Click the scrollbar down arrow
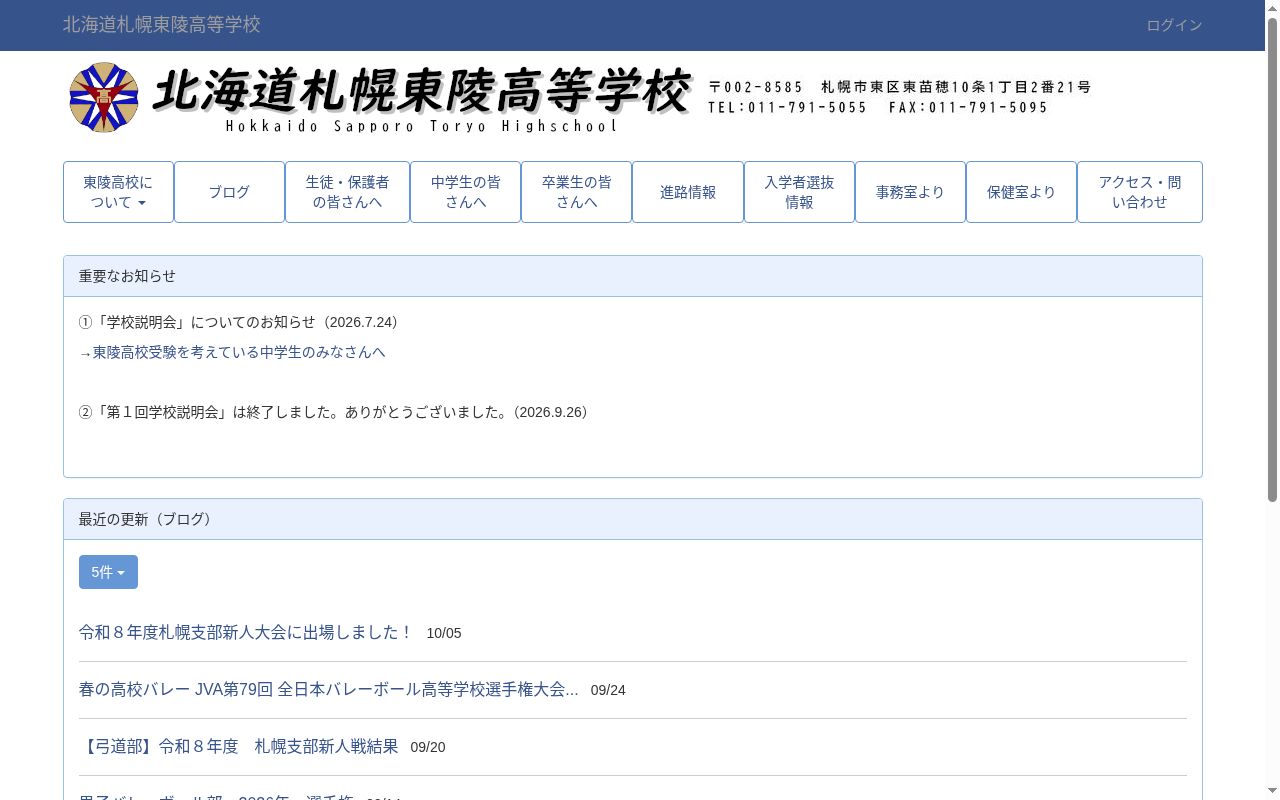The height and width of the screenshot is (800, 1280). [x=1272, y=793]
